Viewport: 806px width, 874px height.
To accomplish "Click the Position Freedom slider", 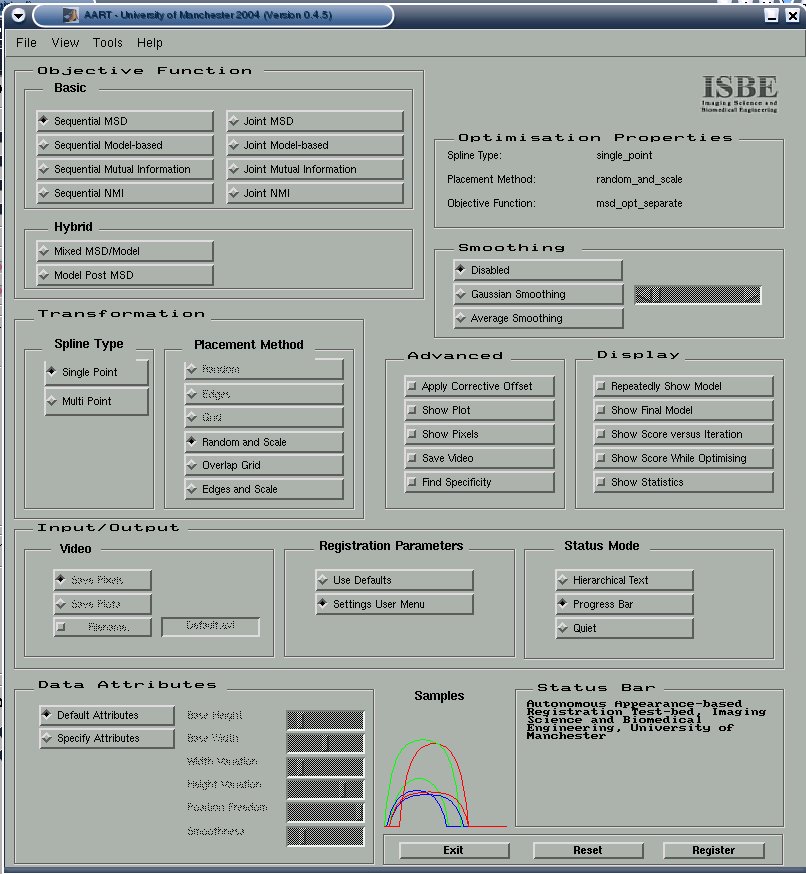I will point(326,812).
